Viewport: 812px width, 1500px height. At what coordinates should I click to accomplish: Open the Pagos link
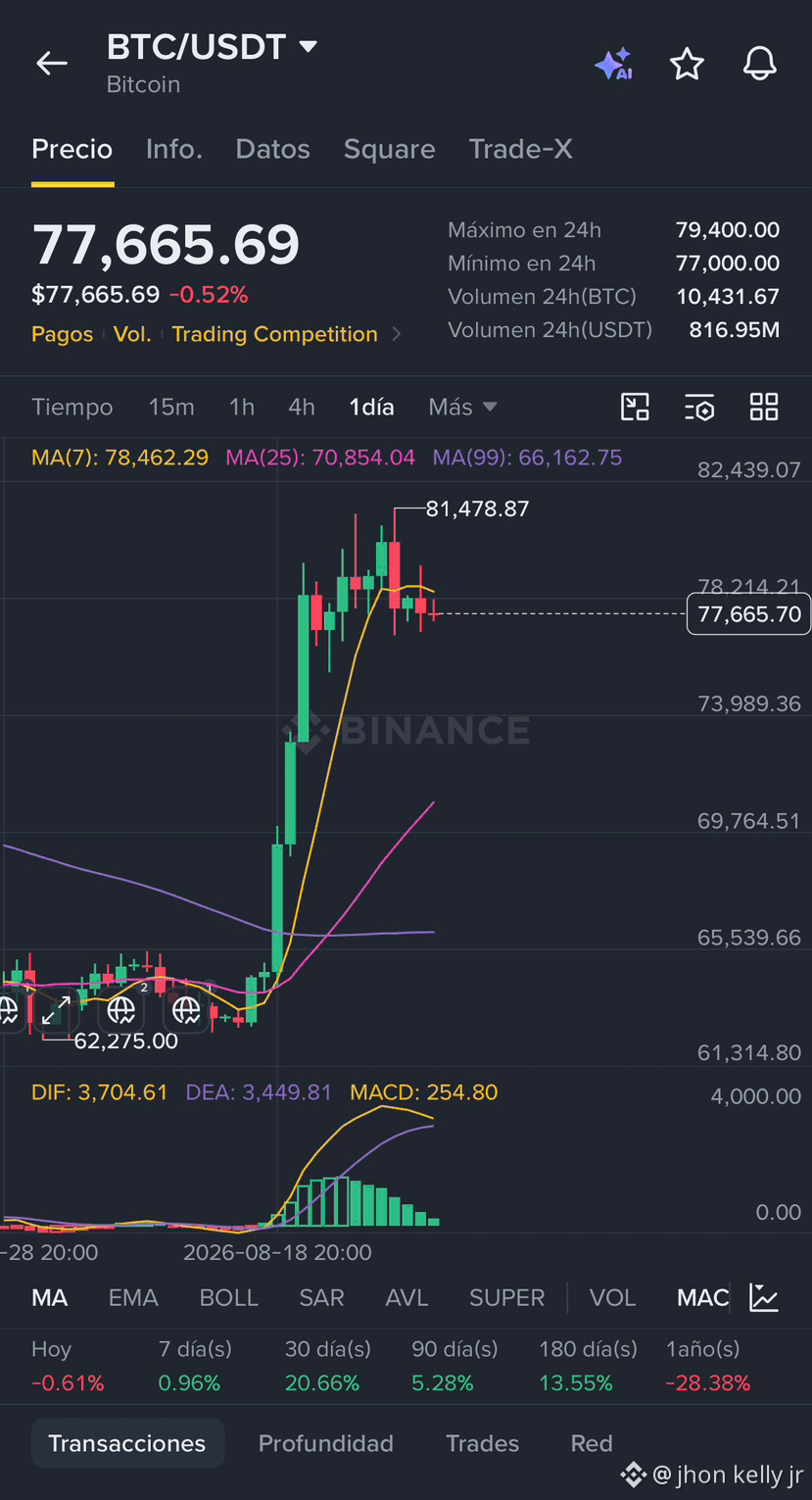coord(63,334)
